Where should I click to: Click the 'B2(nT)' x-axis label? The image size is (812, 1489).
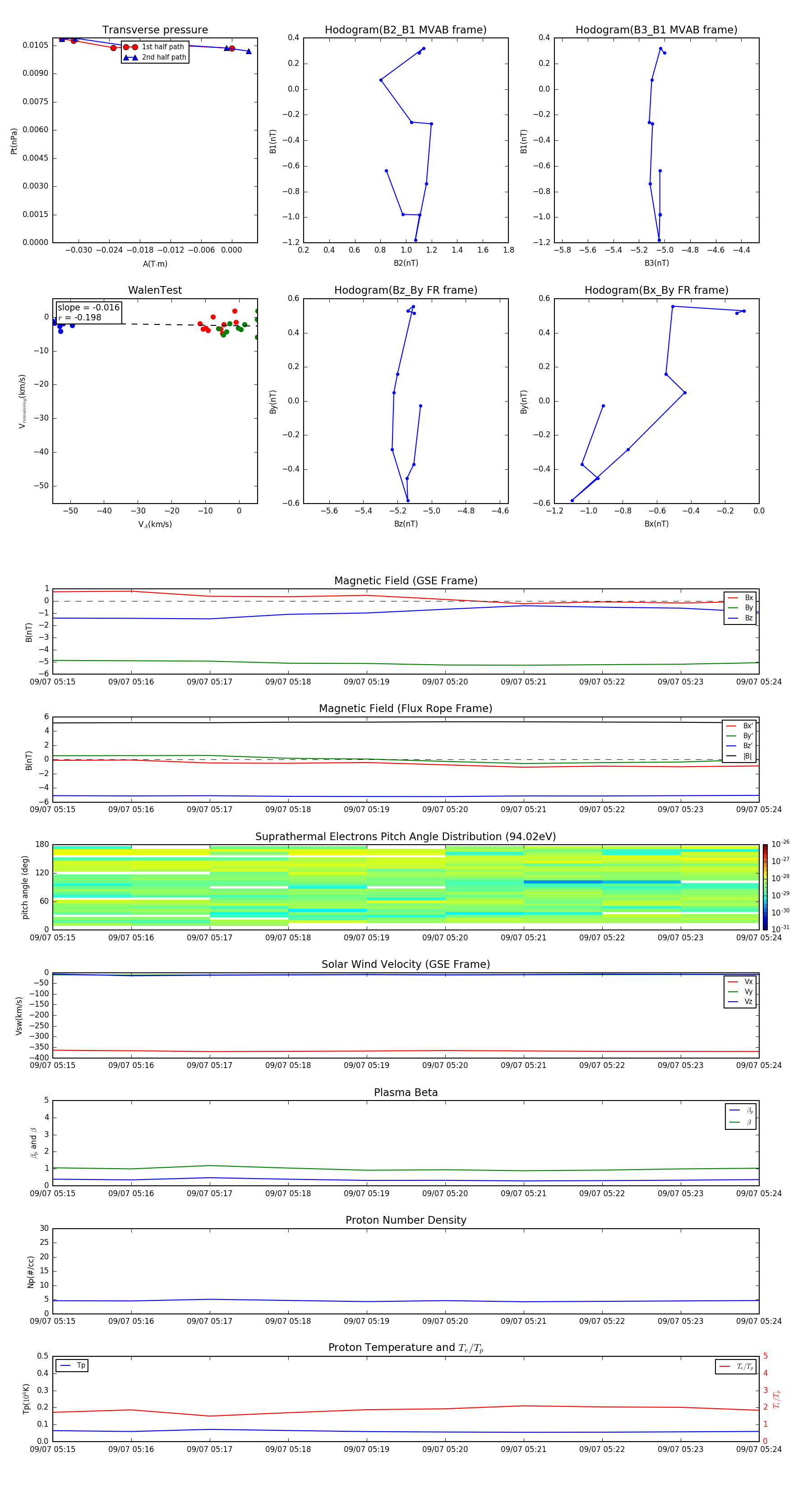[x=406, y=263]
